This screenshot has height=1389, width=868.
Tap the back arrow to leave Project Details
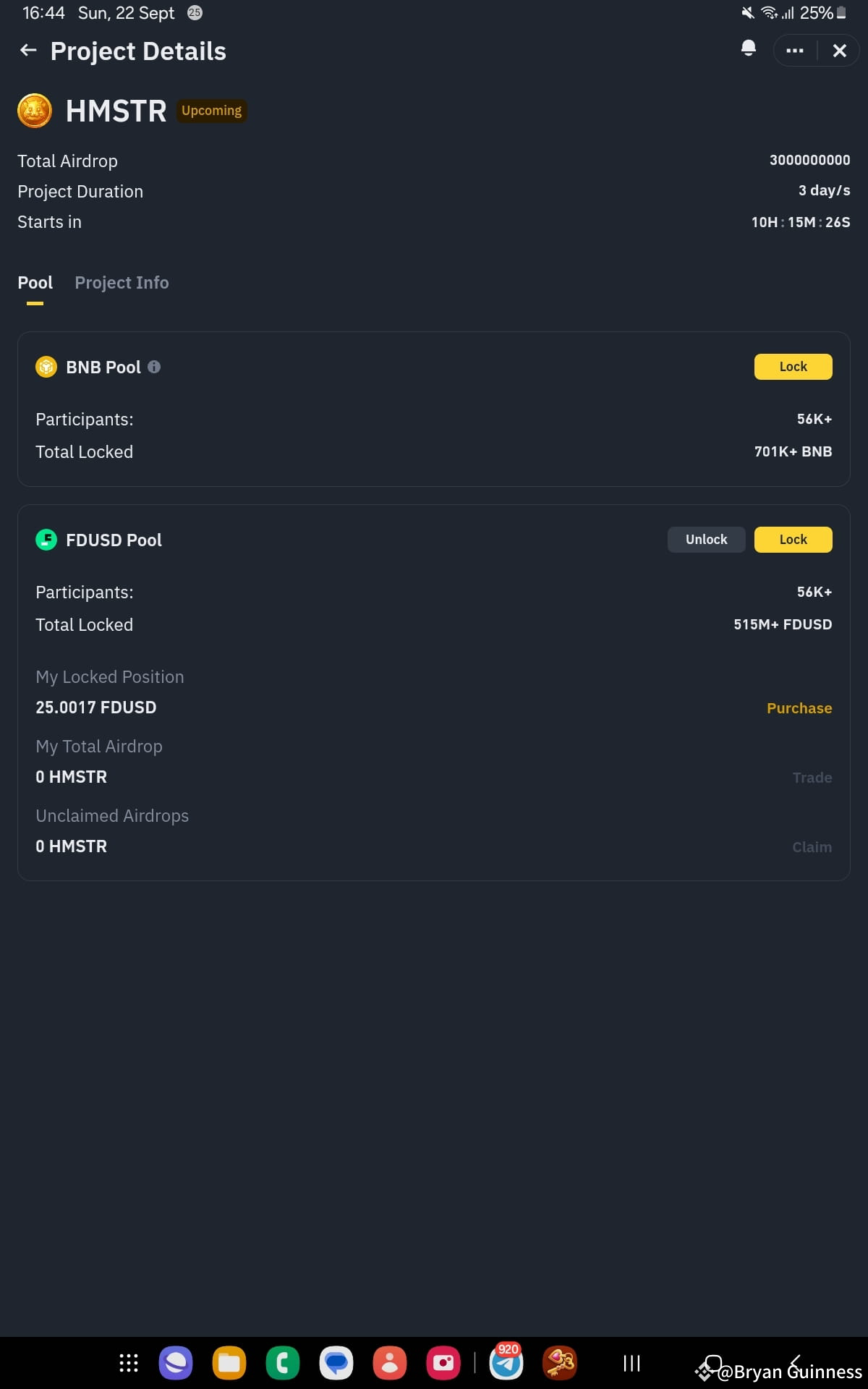(x=27, y=51)
